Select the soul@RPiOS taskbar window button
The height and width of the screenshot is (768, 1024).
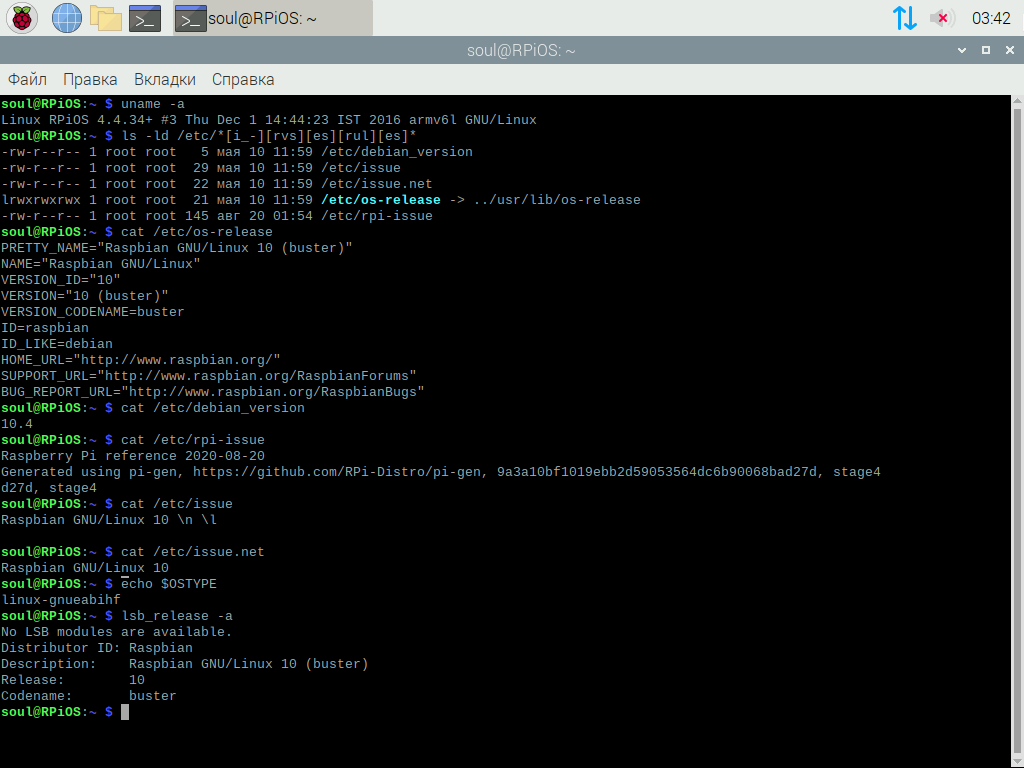coord(273,18)
